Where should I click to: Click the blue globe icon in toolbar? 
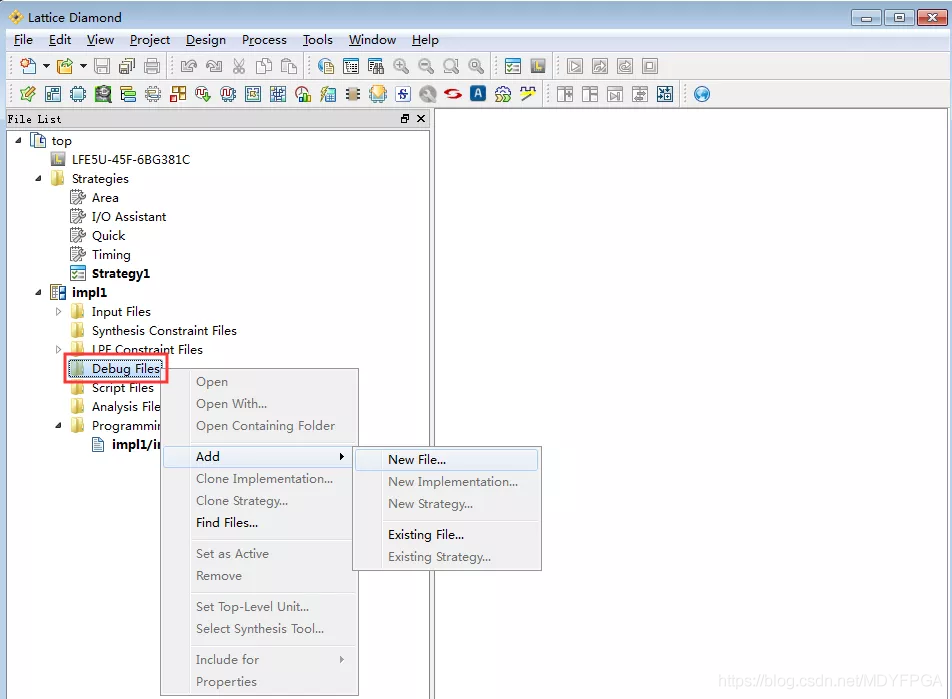point(702,94)
